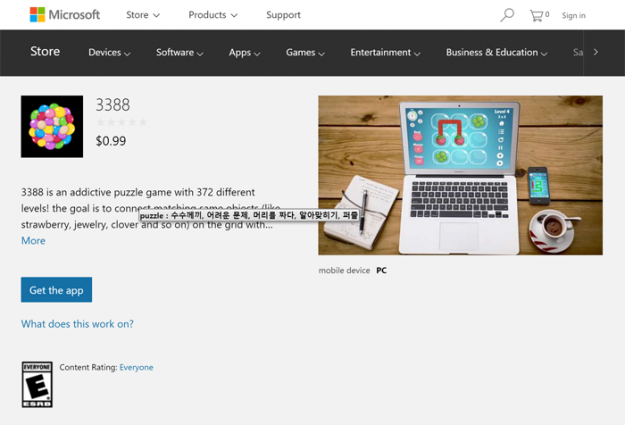The image size is (625, 425).
Task: Switch screenshots to mobile device tab
Action: [x=344, y=270]
